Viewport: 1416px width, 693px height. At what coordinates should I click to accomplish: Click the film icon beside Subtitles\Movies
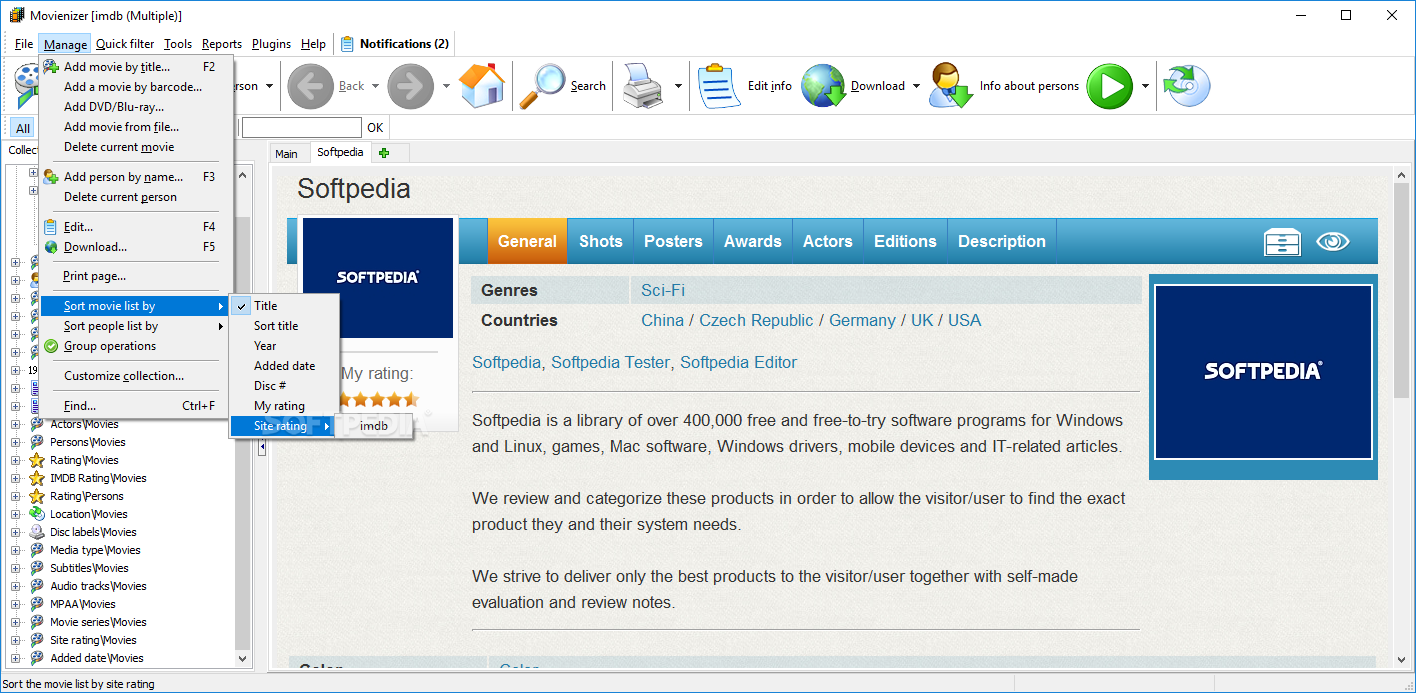pos(37,568)
